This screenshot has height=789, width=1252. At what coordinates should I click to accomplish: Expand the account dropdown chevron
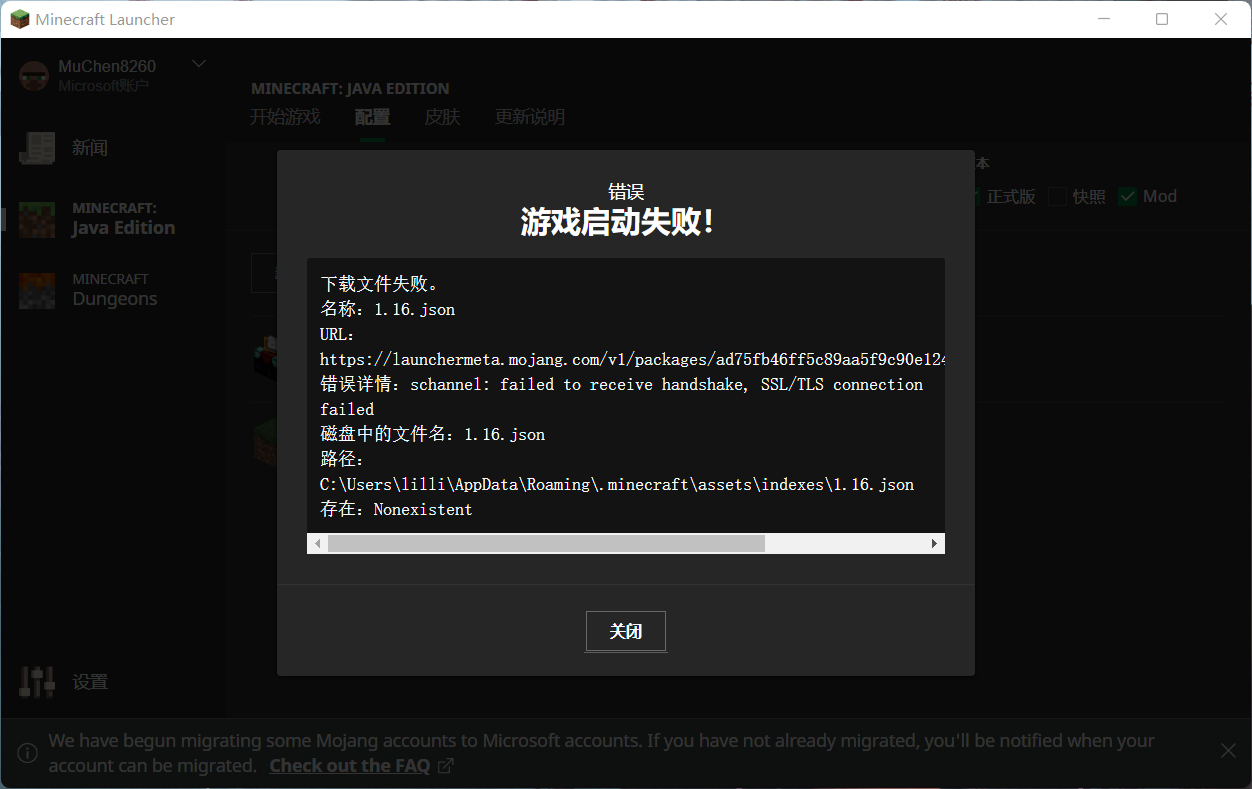[x=199, y=64]
